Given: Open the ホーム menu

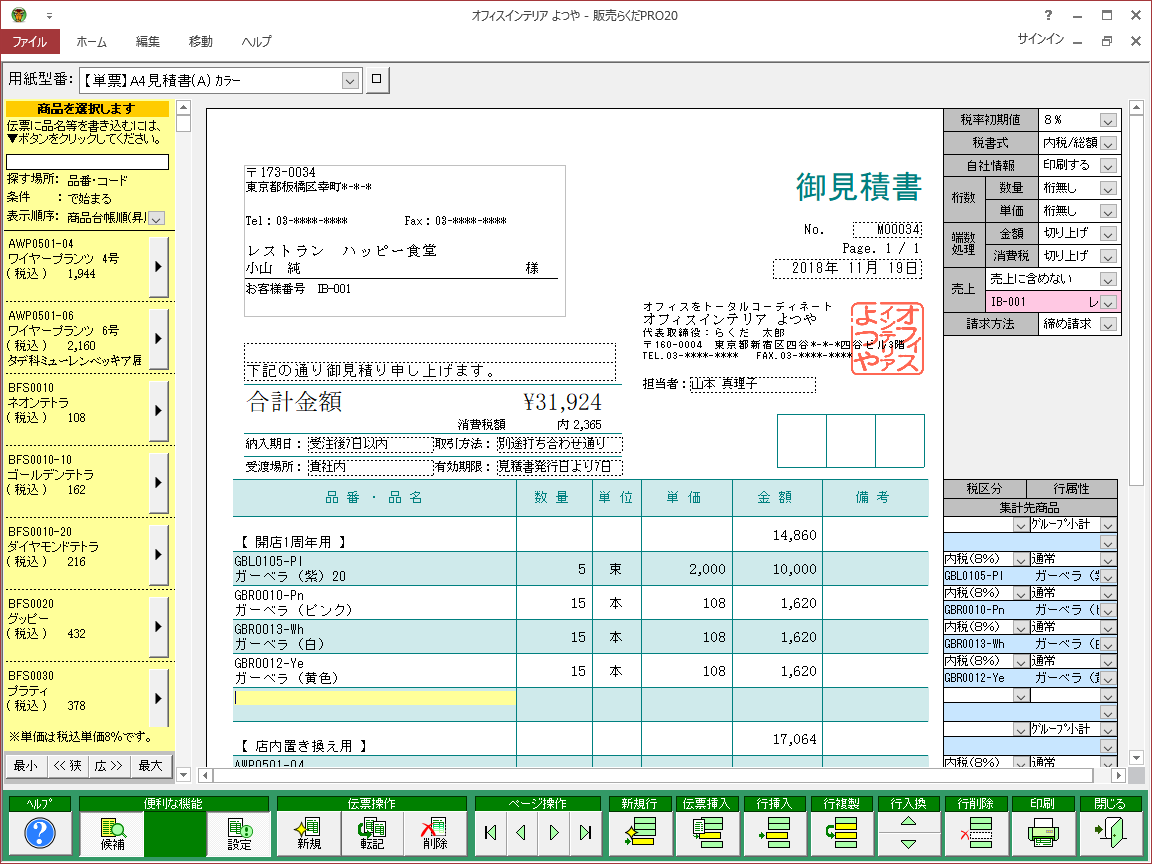Looking at the screenshot, I should click(x=92, y=42).
